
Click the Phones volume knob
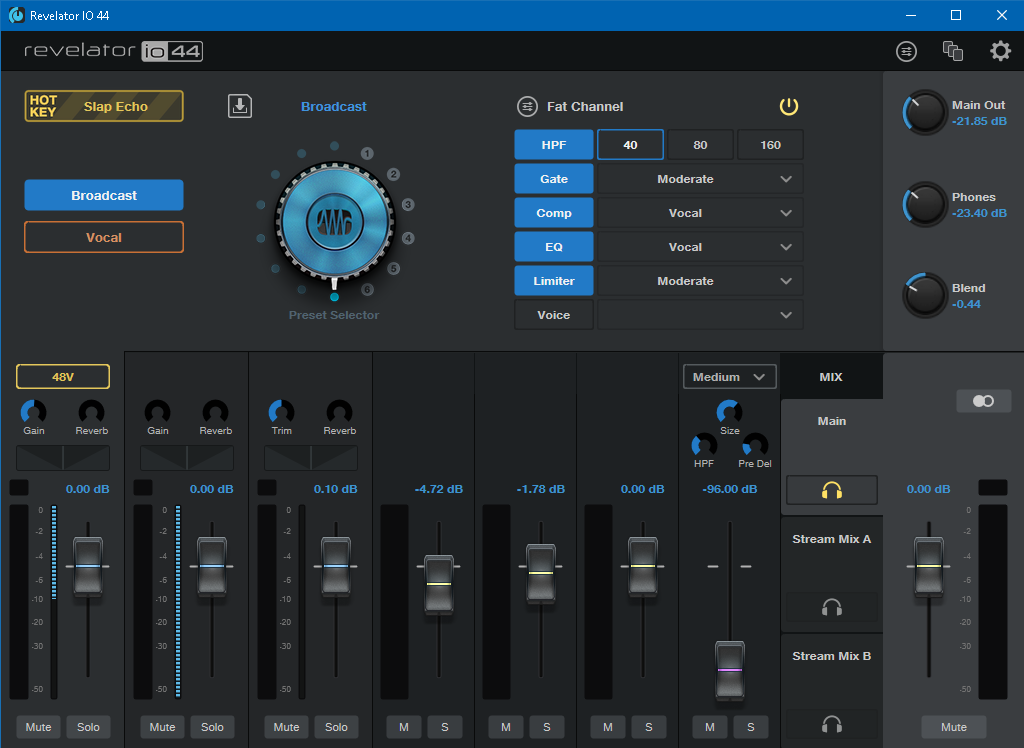click(x=925, y=204)
